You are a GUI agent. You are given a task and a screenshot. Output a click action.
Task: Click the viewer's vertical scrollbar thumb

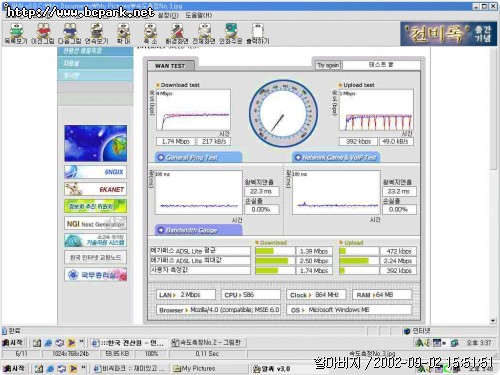[x=493, y=110]
